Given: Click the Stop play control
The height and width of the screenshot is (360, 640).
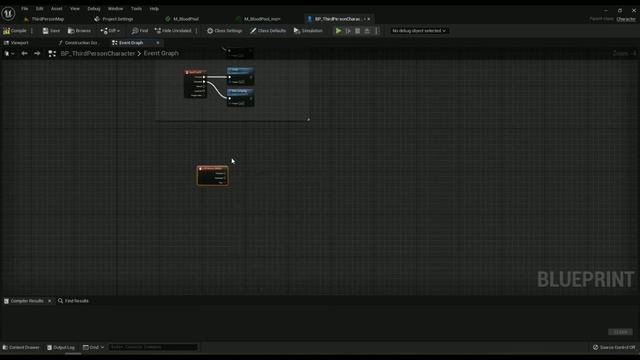Looking at the screenshot, I should click(358, 31).
